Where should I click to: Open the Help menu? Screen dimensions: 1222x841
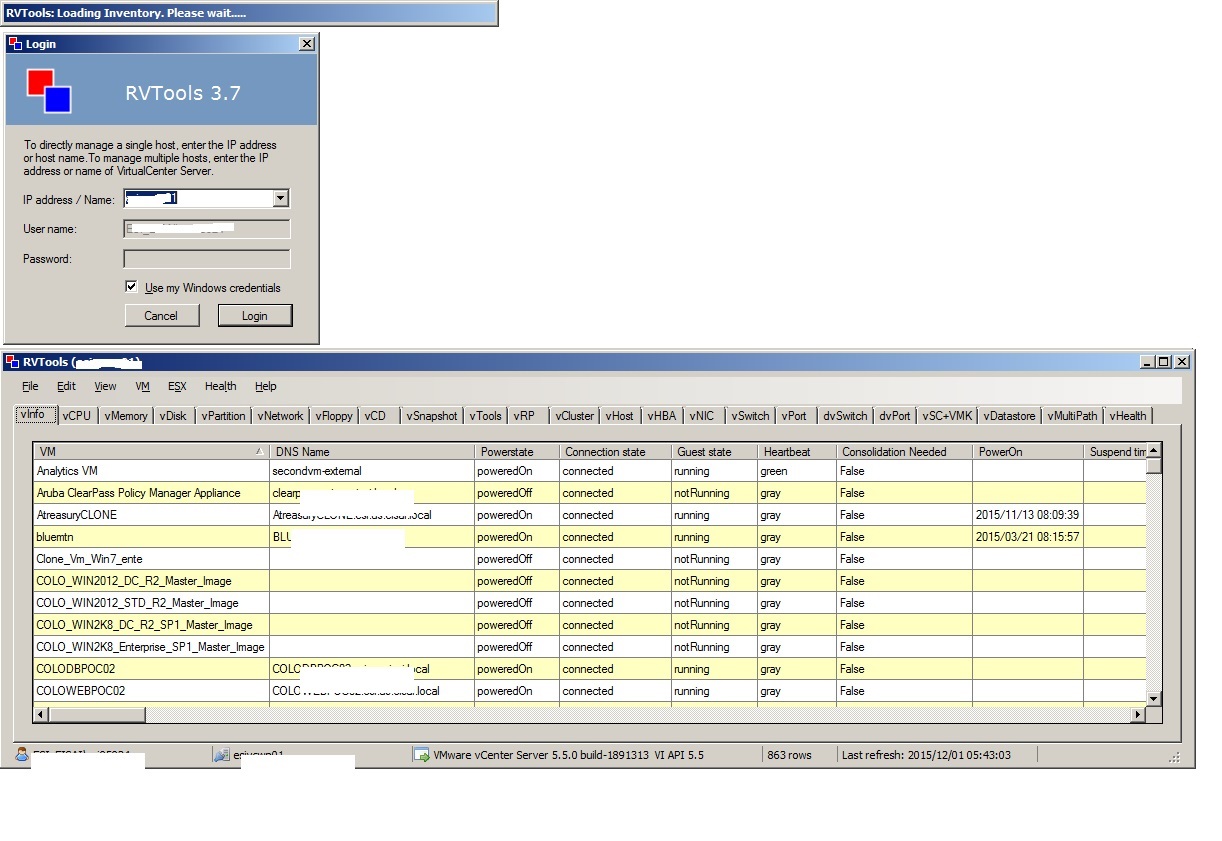[265, 386]
